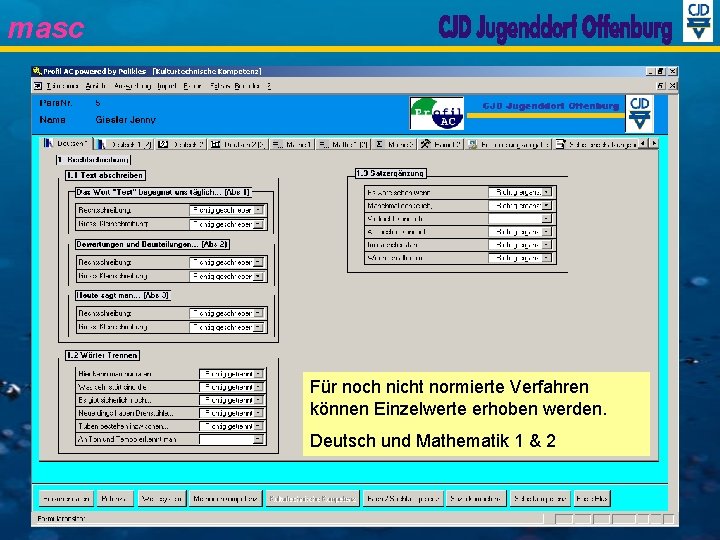720x540 pixels.
Task: Open first Satzergänzung row dropdown
Action: coord(546,192)
